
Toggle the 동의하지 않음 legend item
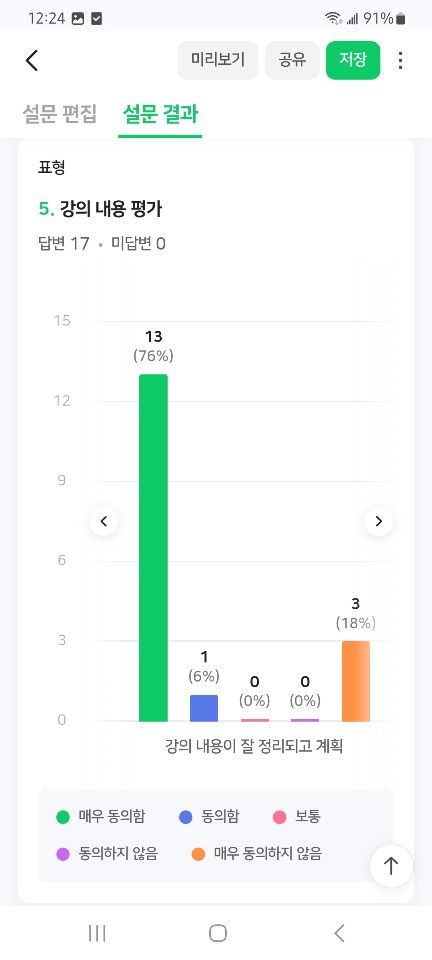pos(107,853)
